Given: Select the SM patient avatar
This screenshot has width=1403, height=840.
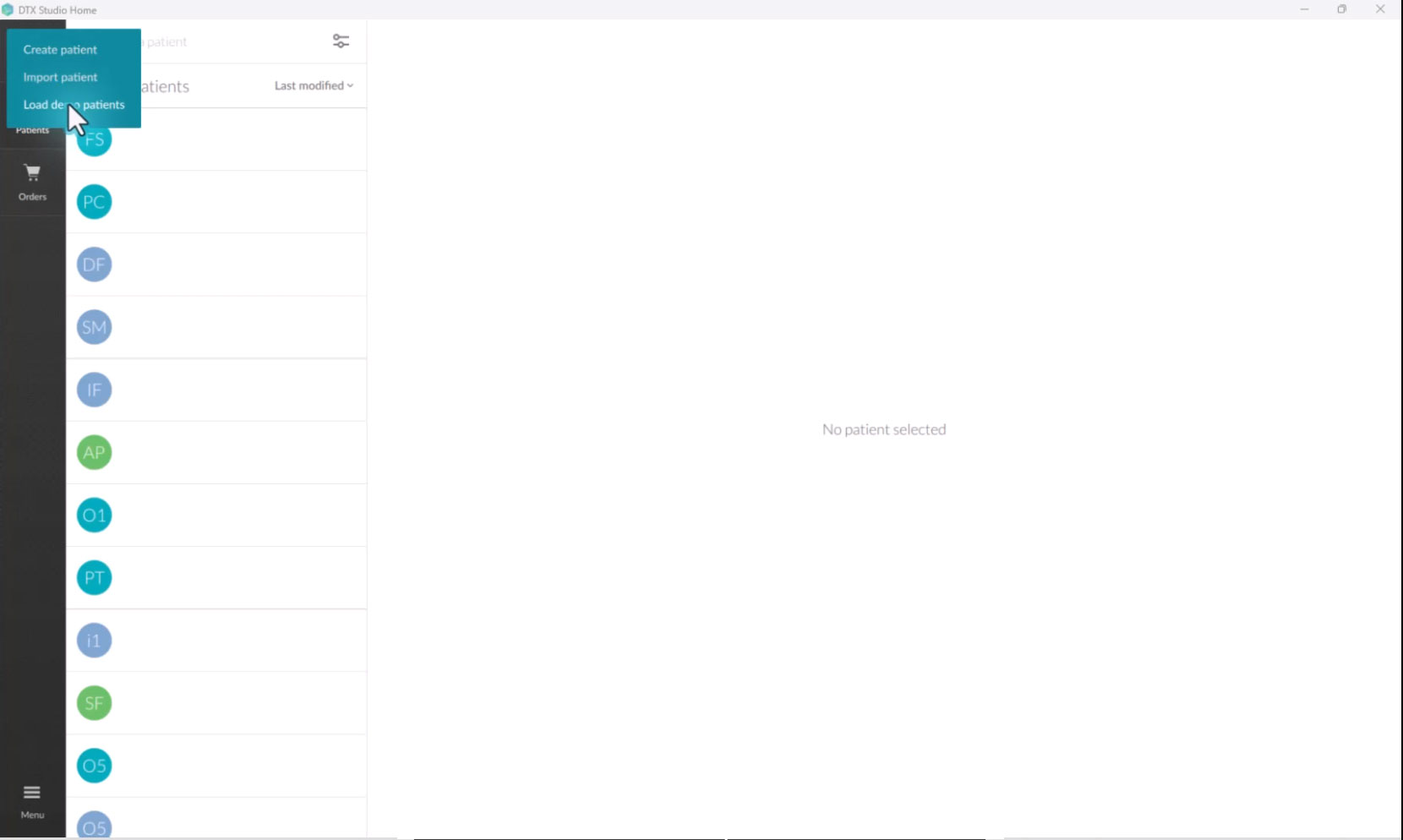Looking at the screenshot, I should tap(94, 327).
